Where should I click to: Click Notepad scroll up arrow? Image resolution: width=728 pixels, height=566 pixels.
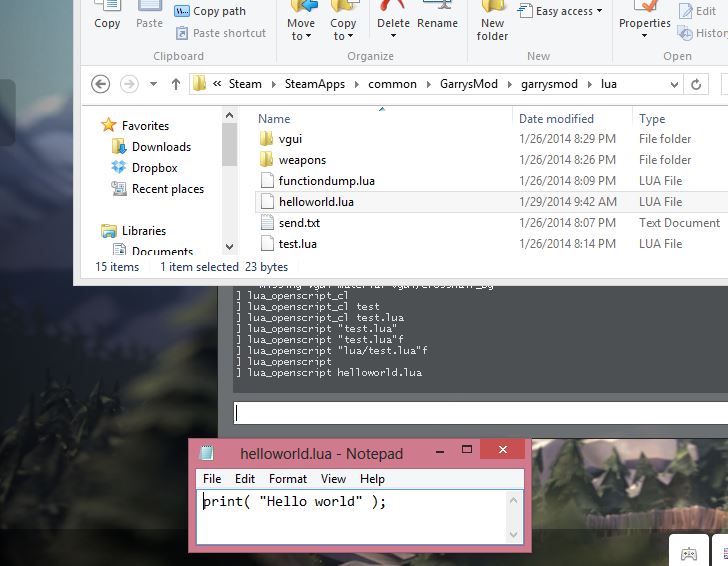pyautogui.click(x=514, y=500)
